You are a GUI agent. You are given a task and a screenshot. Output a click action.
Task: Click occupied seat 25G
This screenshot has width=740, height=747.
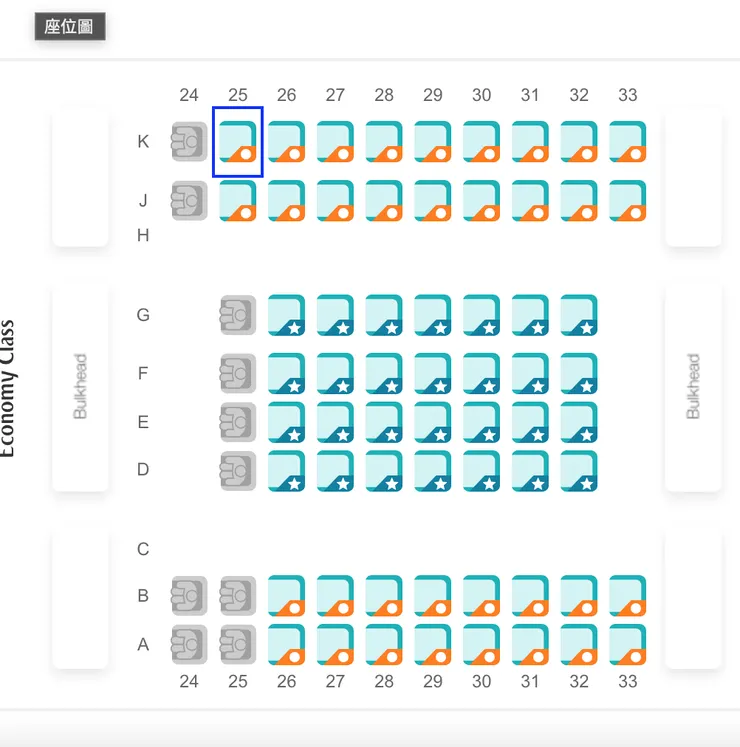pyautogui.click(x=238, y=315)
